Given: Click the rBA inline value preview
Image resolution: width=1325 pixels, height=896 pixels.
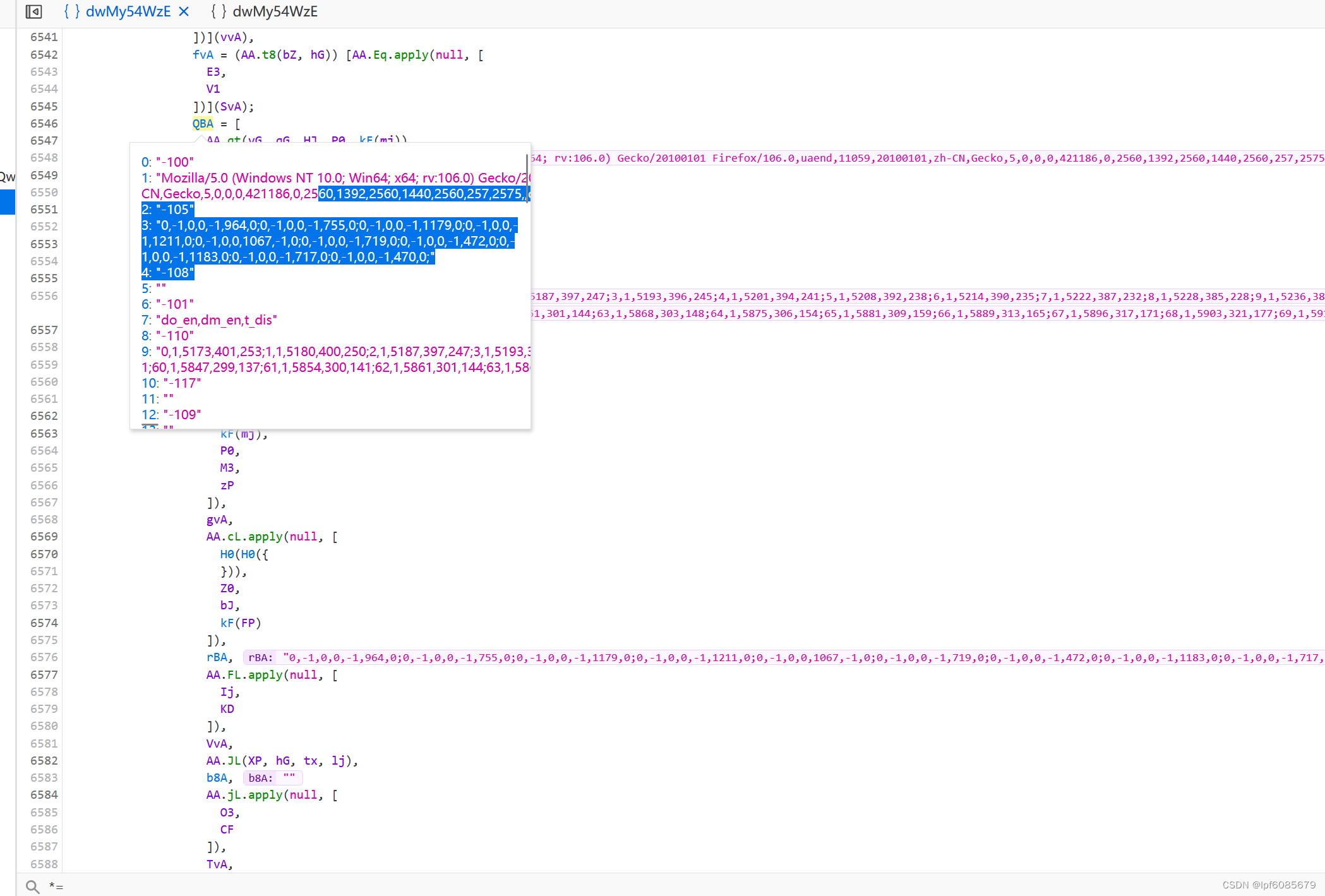Looking at the screenshot, I should pyautogui.click(x=783, y=657).
